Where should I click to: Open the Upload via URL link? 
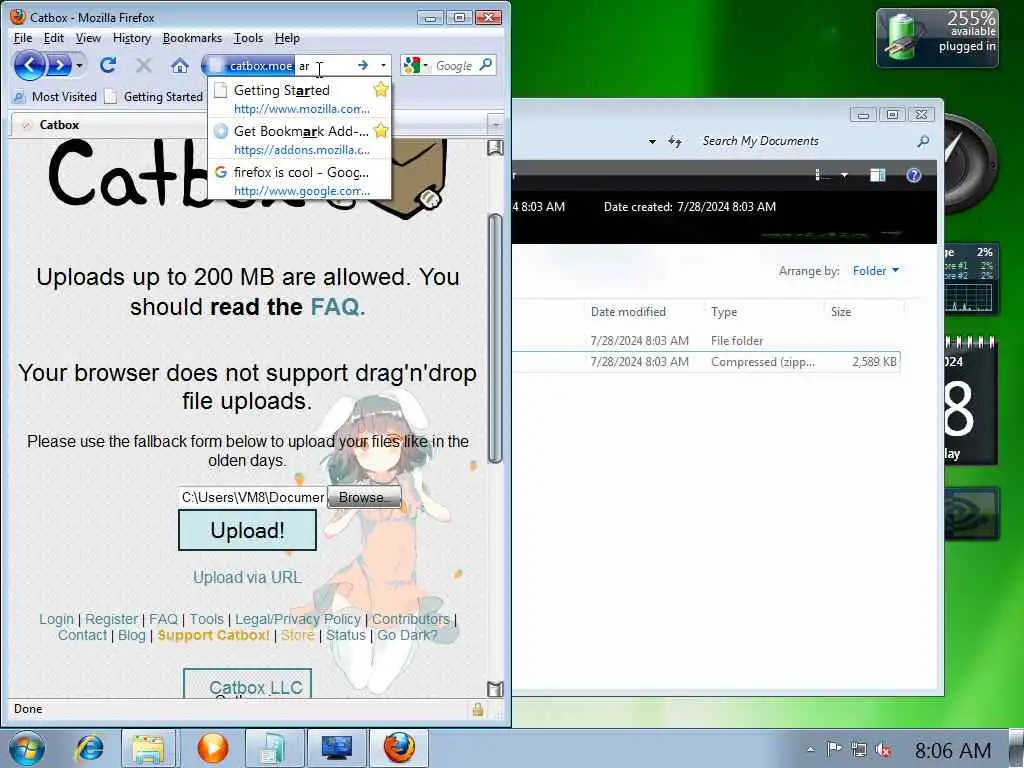[248, 577]
